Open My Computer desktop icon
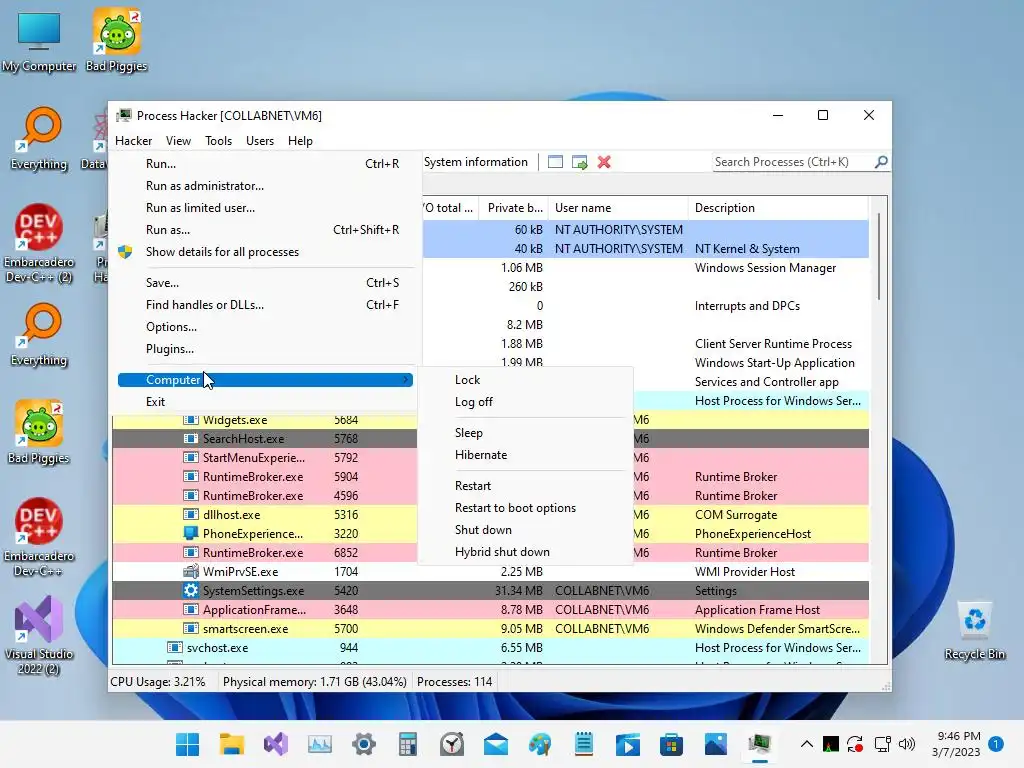Viewport: 1024px width, 768px height. (39, 40)
